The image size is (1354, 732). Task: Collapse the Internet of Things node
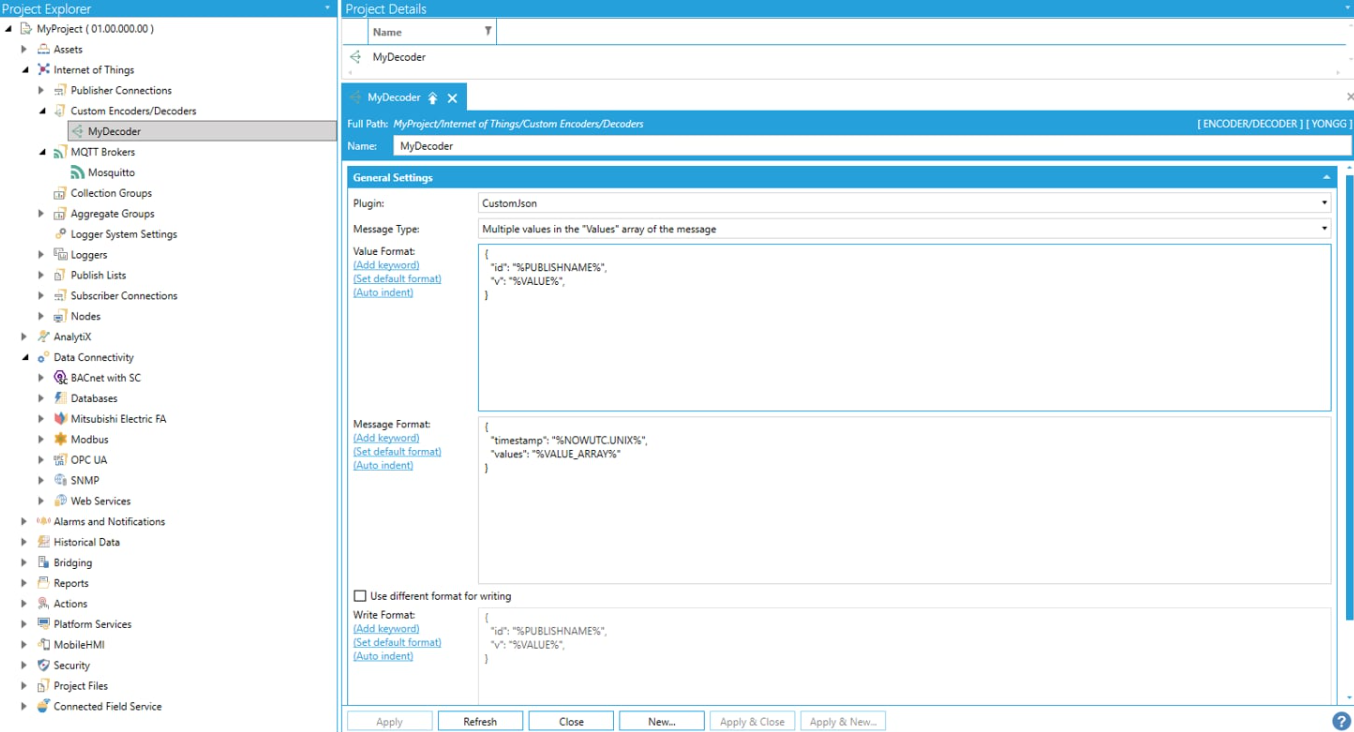click(25, 70)
